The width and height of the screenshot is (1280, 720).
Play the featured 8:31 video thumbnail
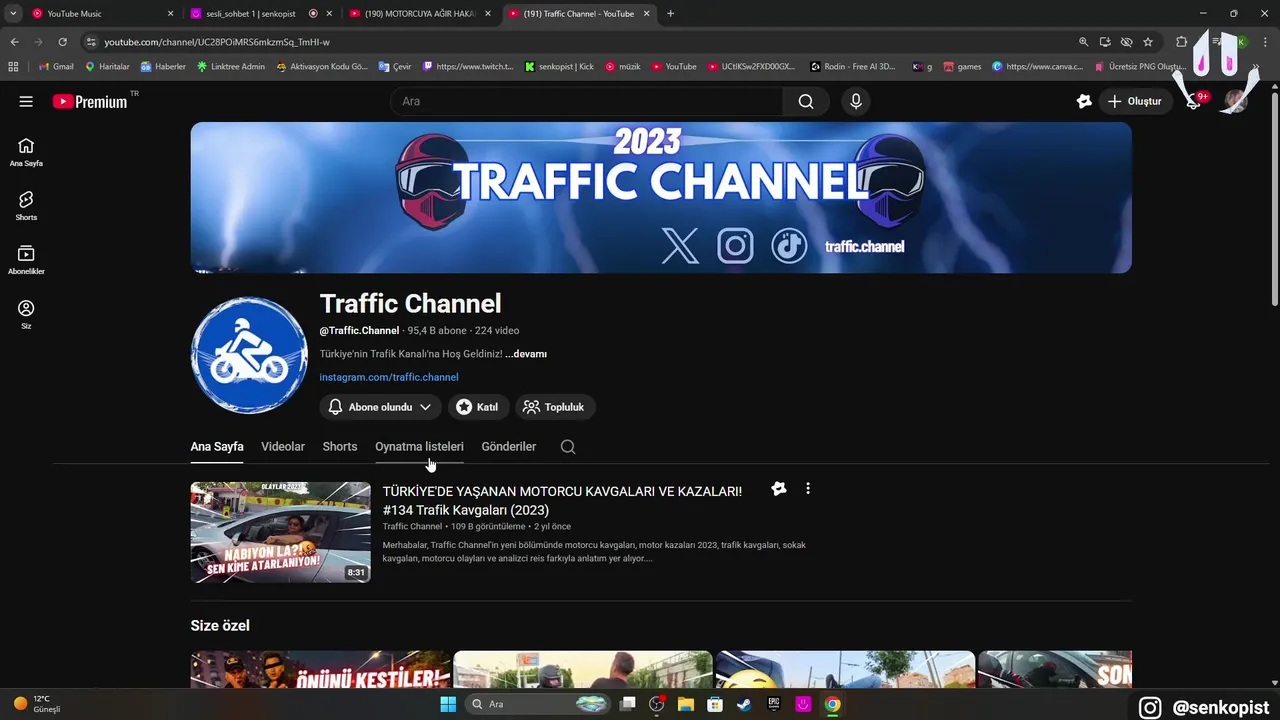click(x=280, y=532)
